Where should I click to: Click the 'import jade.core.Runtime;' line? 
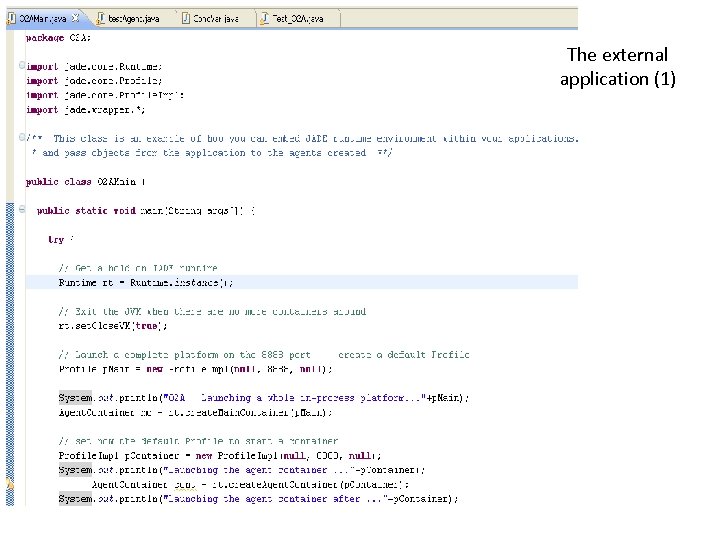coord(94,67)
